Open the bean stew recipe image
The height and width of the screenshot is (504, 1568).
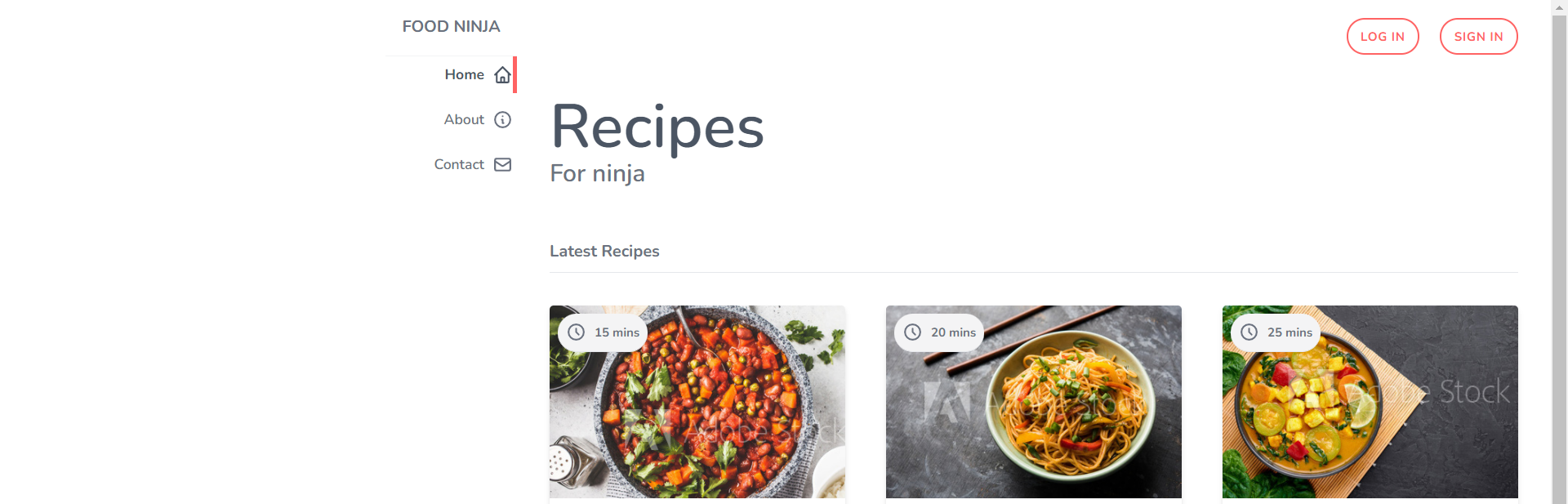click(697, 402)
